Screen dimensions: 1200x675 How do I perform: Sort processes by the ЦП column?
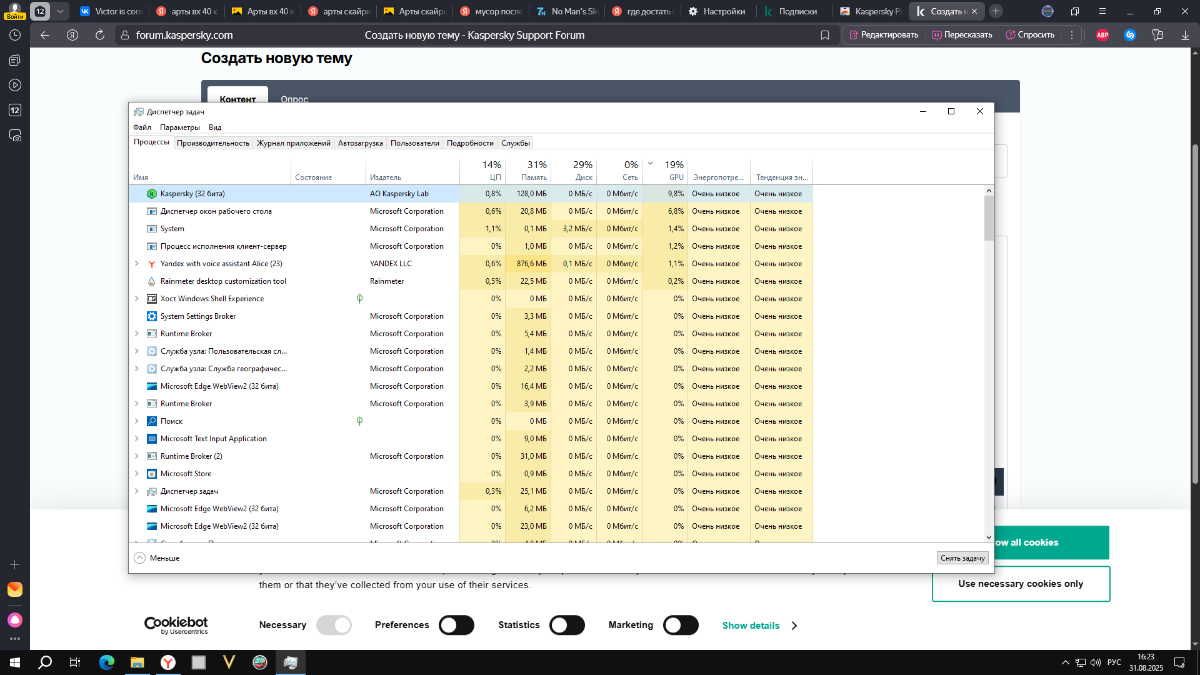[482, 170]
